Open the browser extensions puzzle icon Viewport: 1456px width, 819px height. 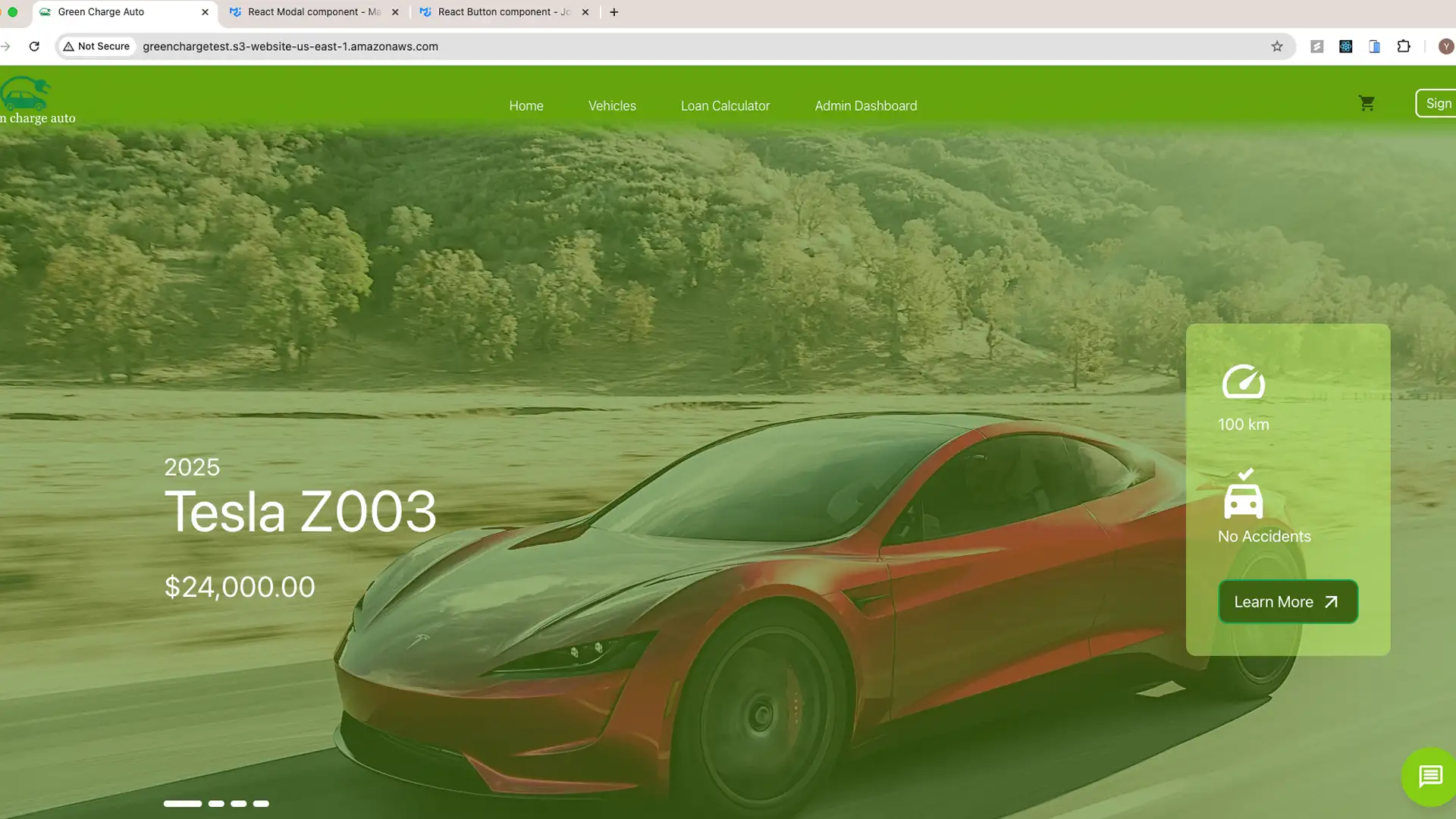(1404, 46)
